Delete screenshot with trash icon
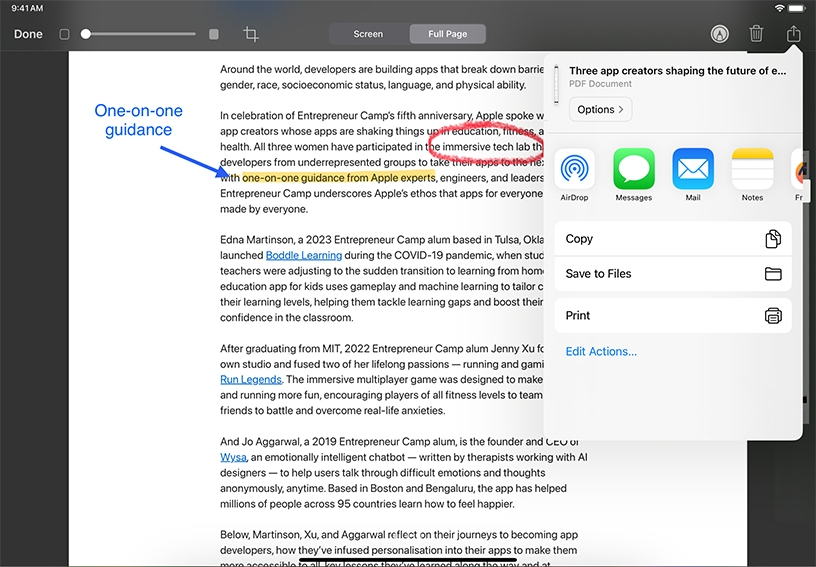Viewport: 816px width, 567px height. (x=756, y=34)
